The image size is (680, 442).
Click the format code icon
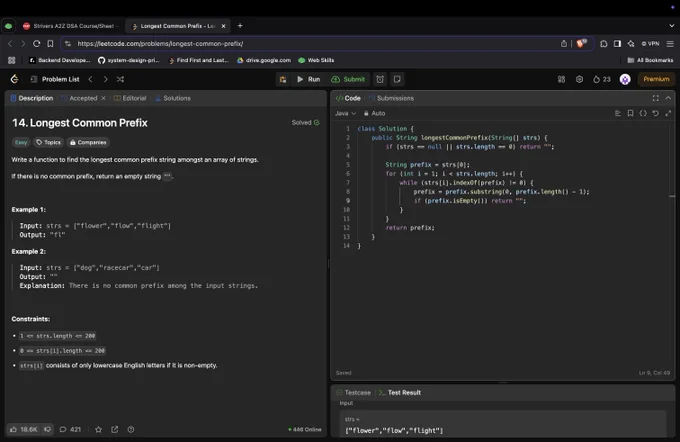point(618,113)
